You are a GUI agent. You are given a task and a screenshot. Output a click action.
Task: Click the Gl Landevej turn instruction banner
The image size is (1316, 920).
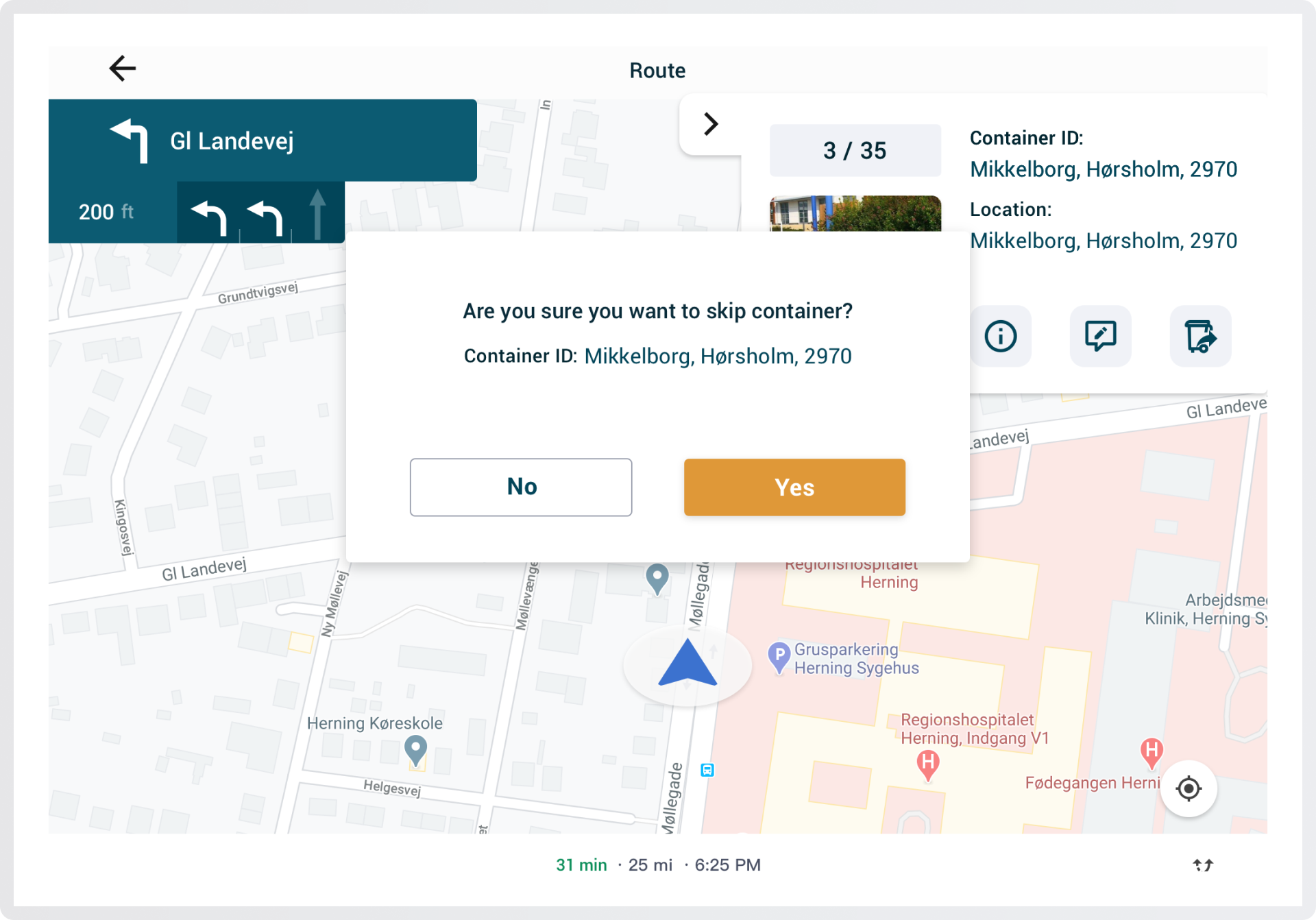click(263, 141)
